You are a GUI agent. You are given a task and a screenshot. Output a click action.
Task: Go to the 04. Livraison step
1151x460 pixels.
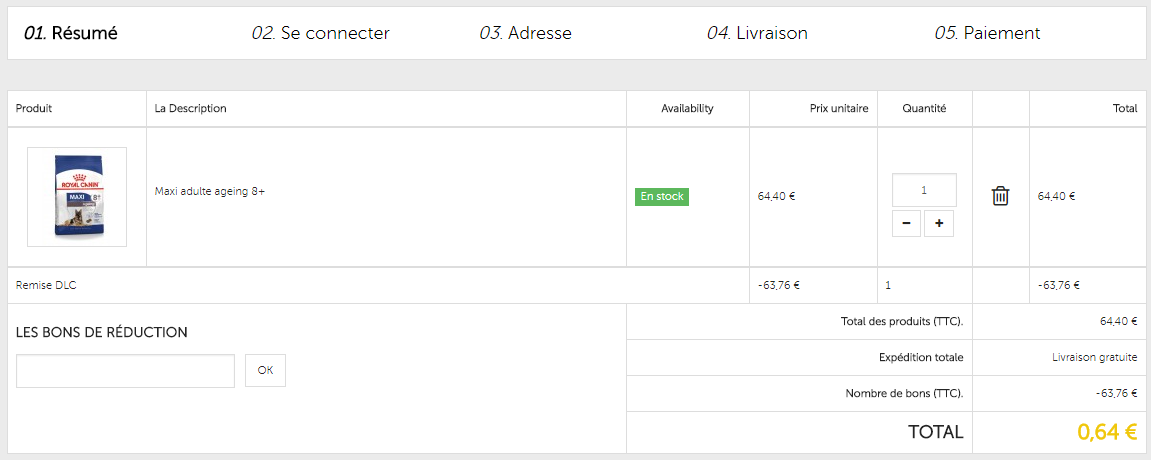click(x=757, y=33)
